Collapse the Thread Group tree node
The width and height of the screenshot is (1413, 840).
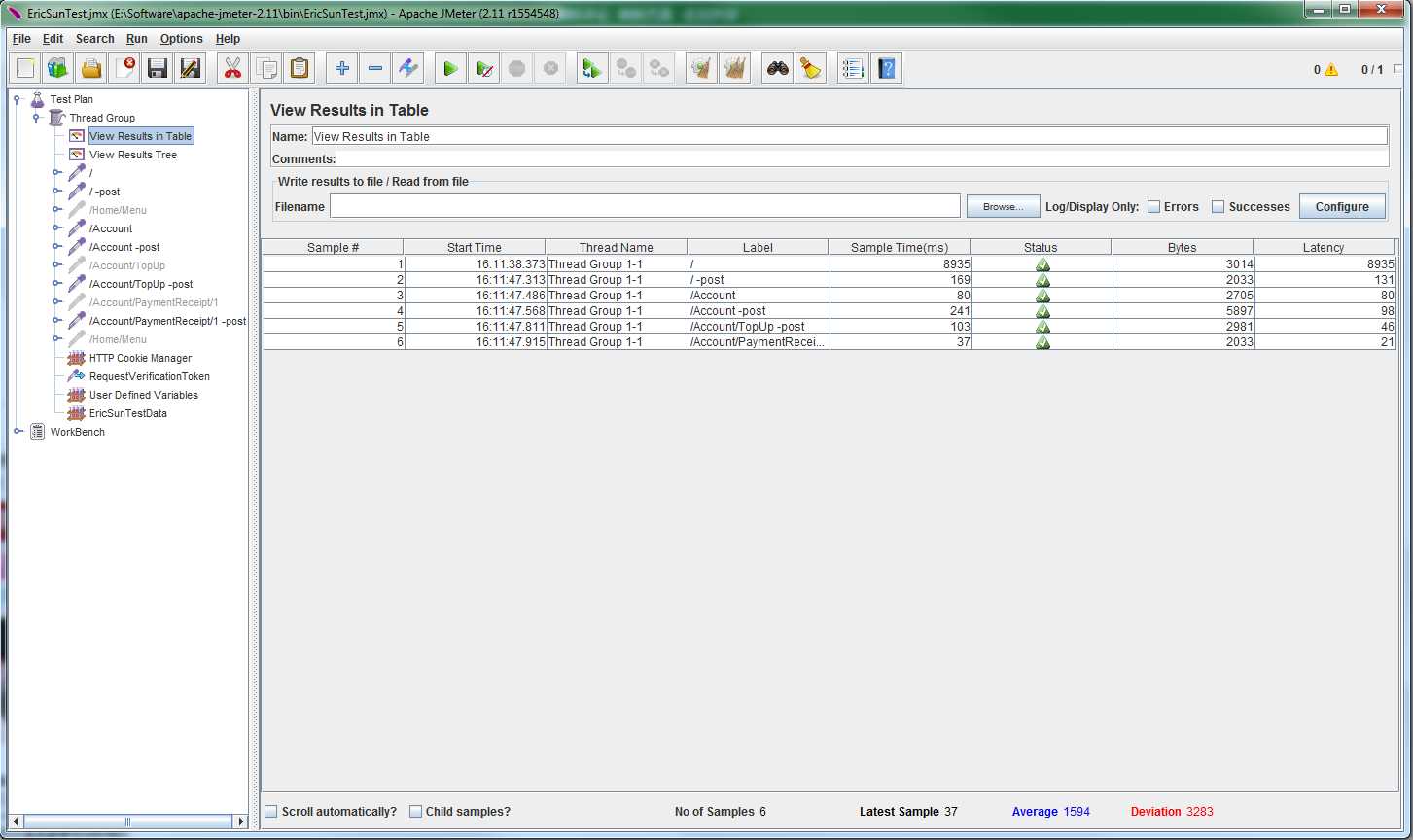37,118
